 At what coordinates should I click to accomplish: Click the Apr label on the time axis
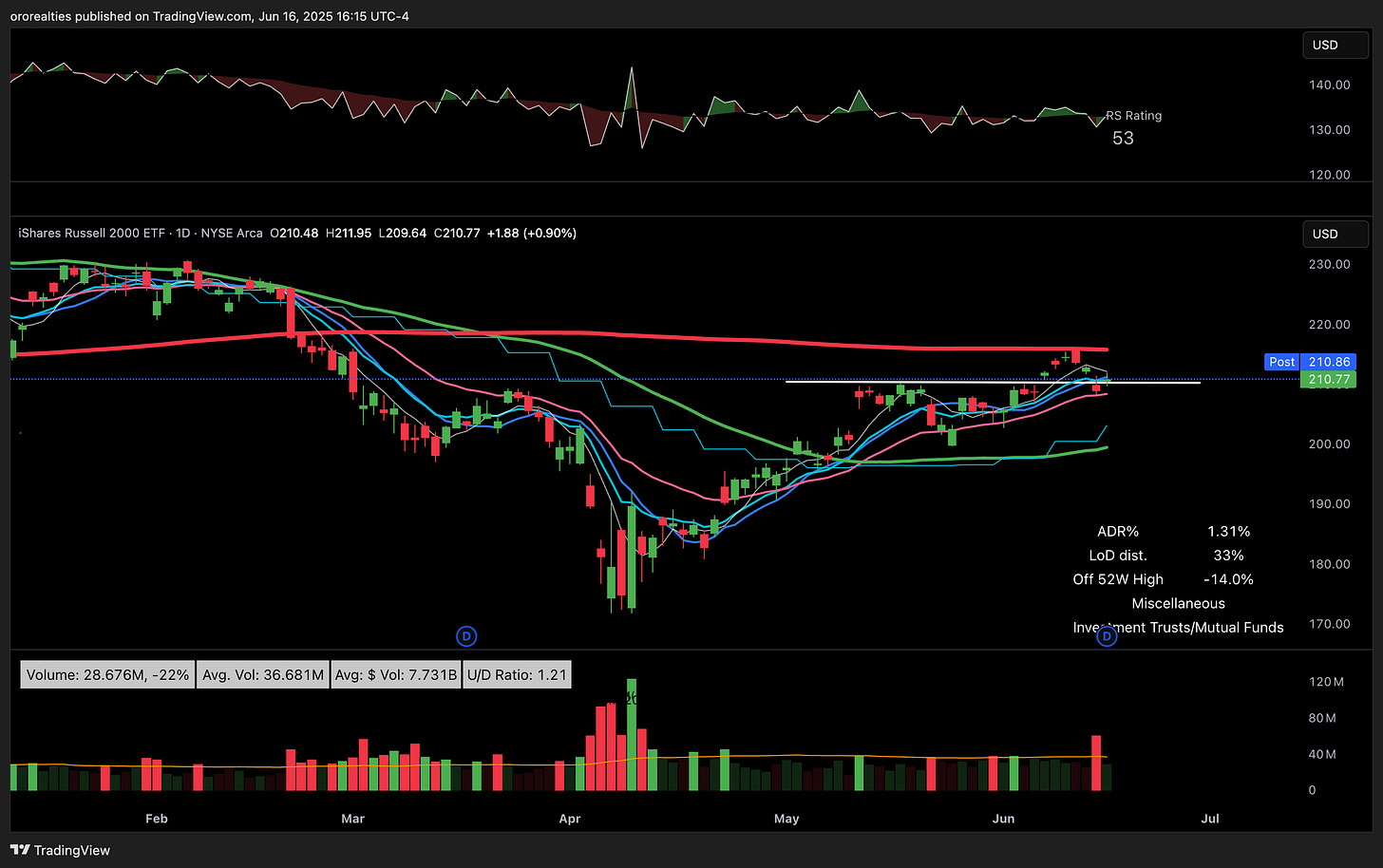570,818
